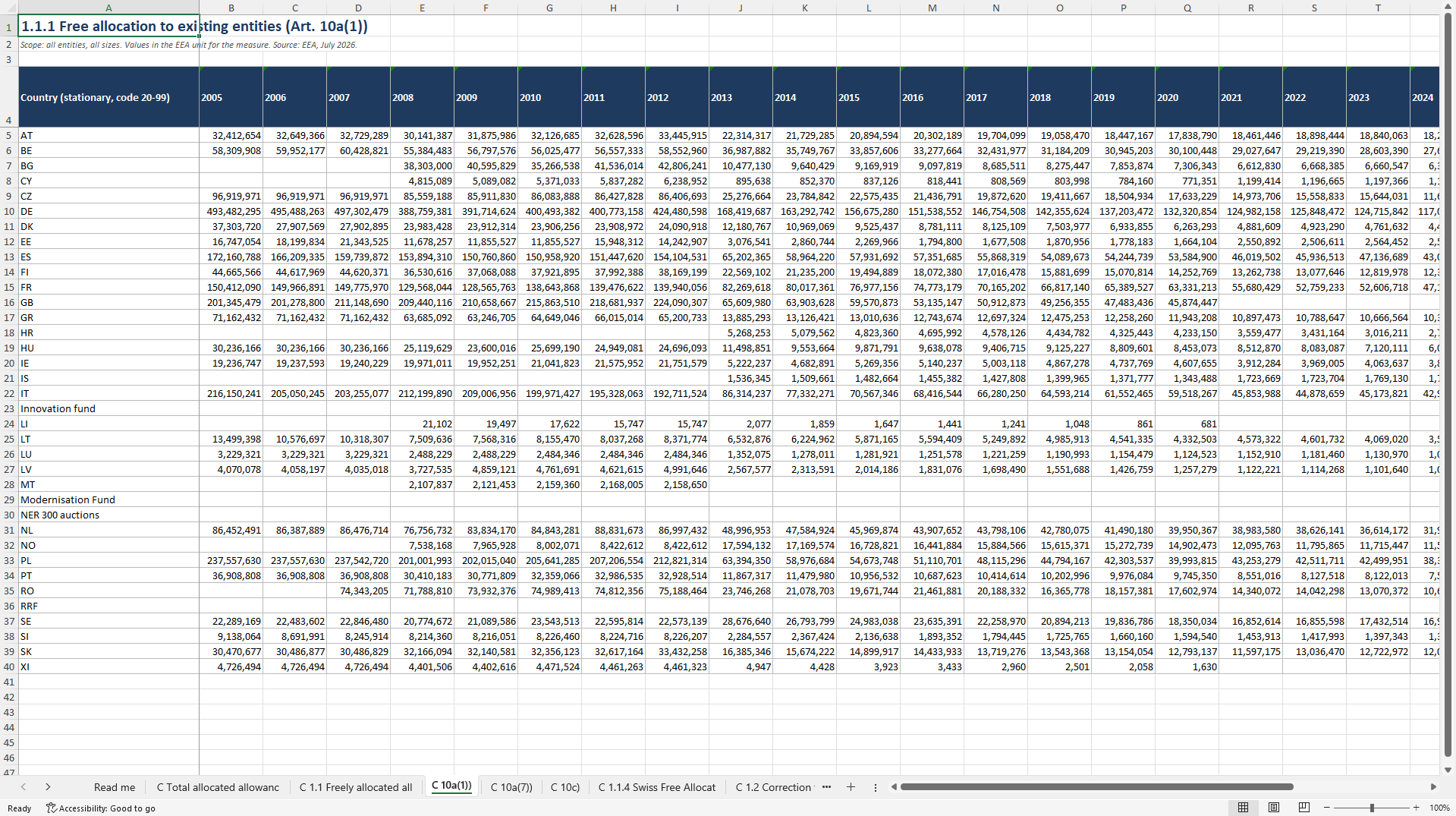
Task: Switch to the C 1.1.4 Swiss Free Allocat sheet
Action: pyautogui.click(x=657, y=787)
